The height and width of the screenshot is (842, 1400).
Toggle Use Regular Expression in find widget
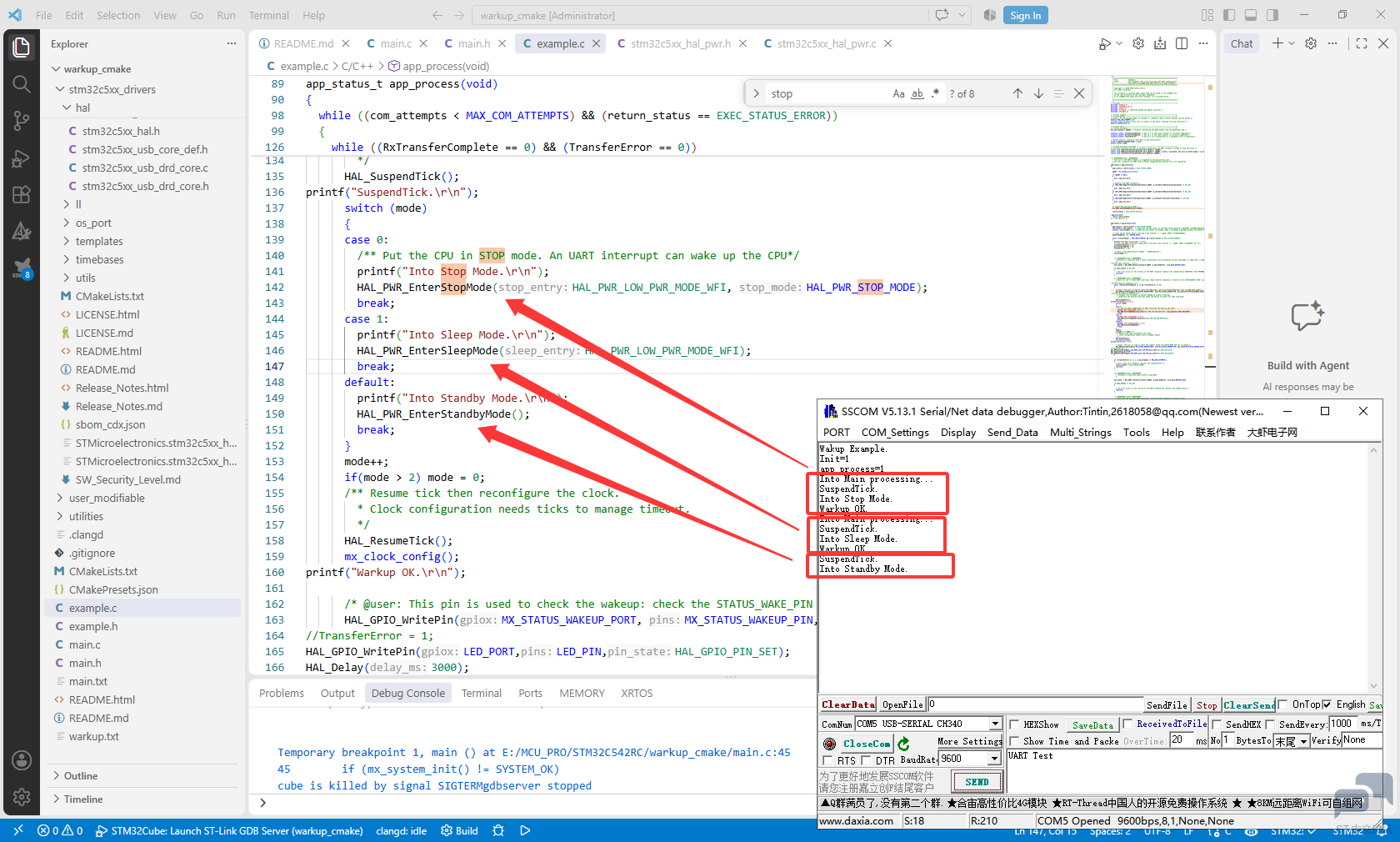935,93
